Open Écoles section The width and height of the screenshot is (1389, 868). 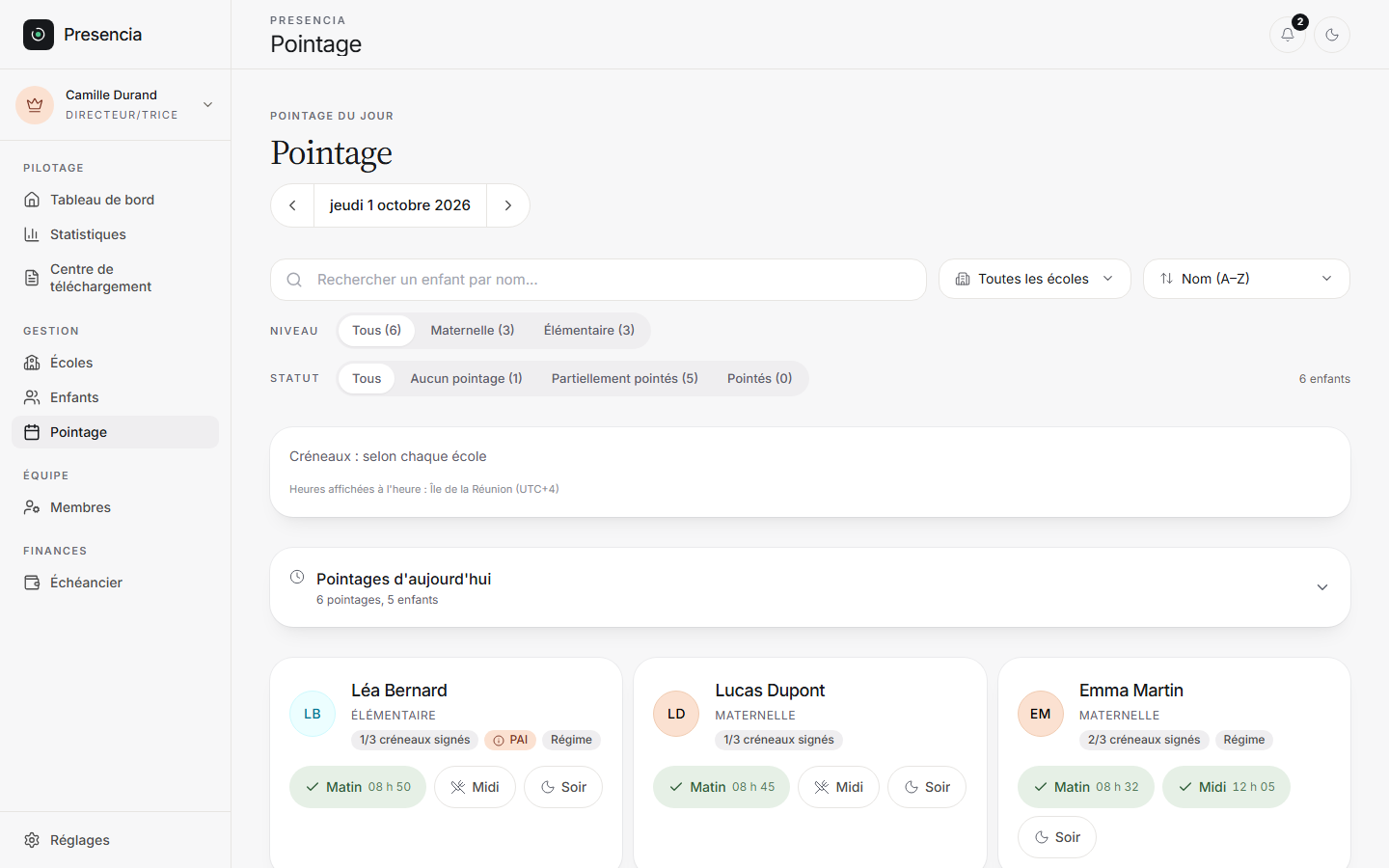116,363
